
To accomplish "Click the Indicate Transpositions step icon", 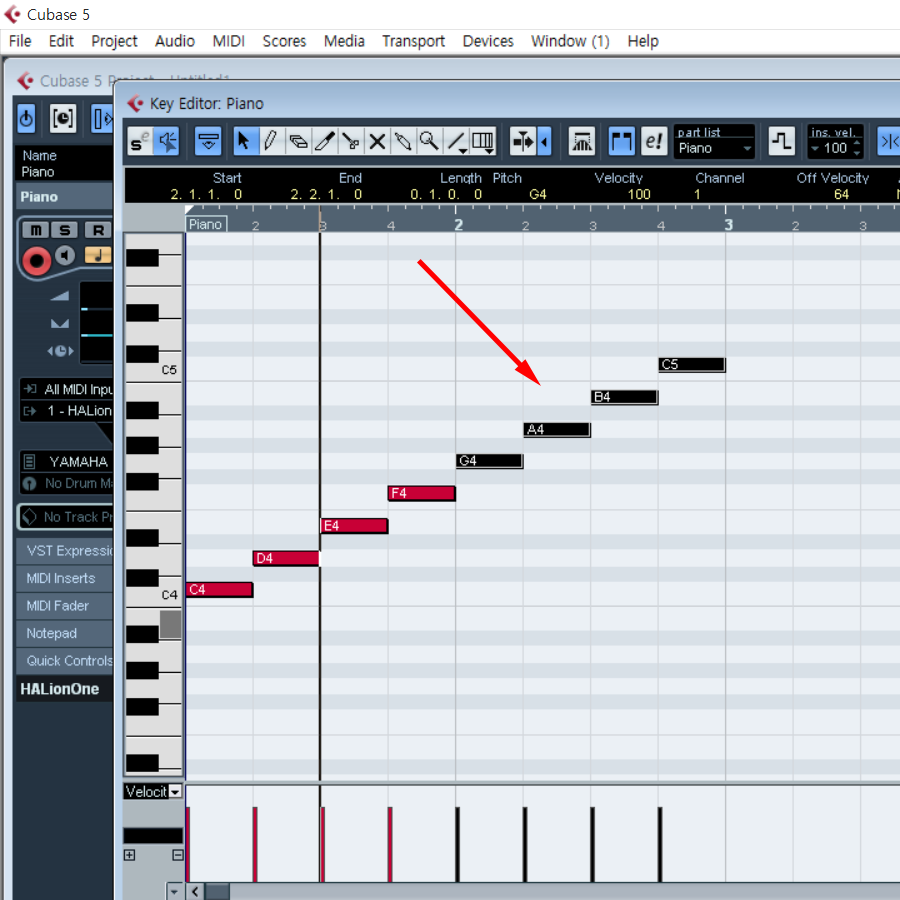I will (782, 141).
